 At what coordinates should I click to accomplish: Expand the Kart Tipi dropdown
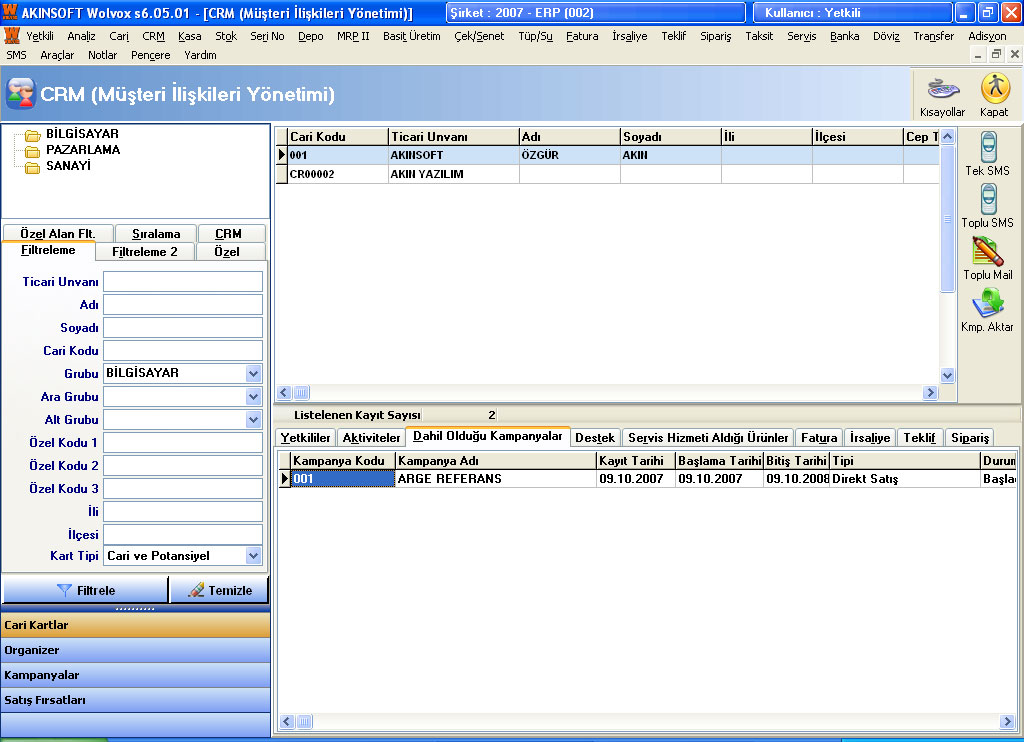[x=253, y=556]
